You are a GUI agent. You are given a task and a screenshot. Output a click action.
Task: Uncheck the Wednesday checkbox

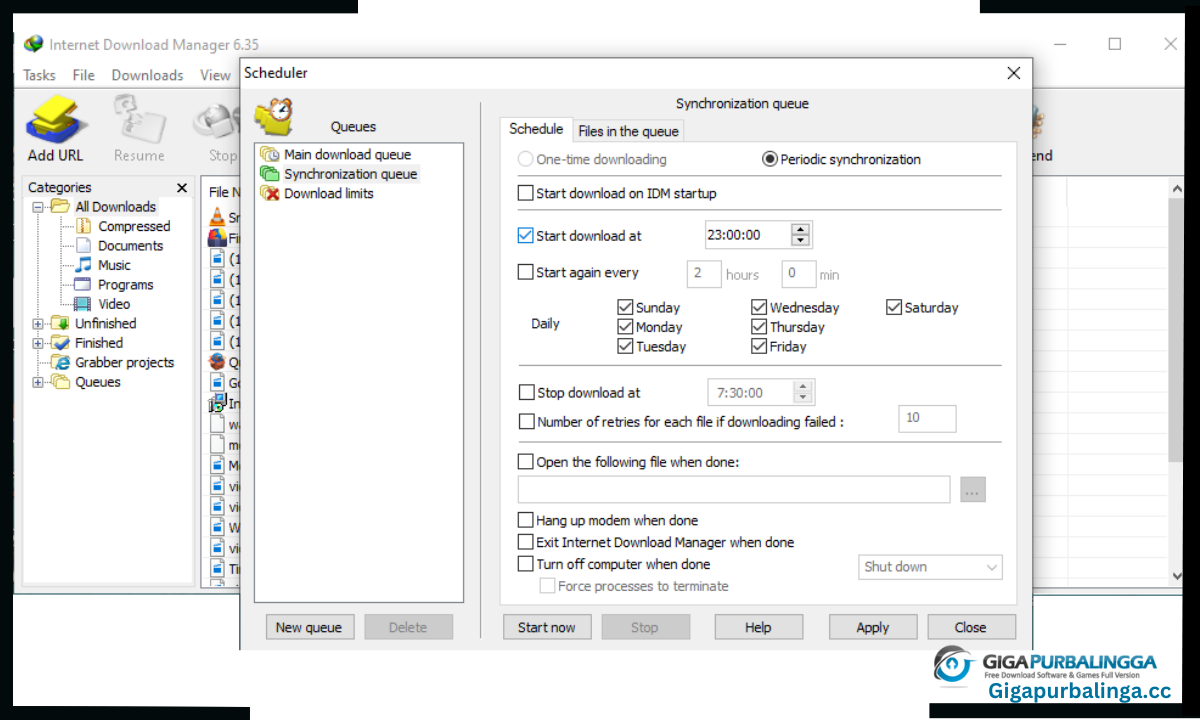[760, 307]
